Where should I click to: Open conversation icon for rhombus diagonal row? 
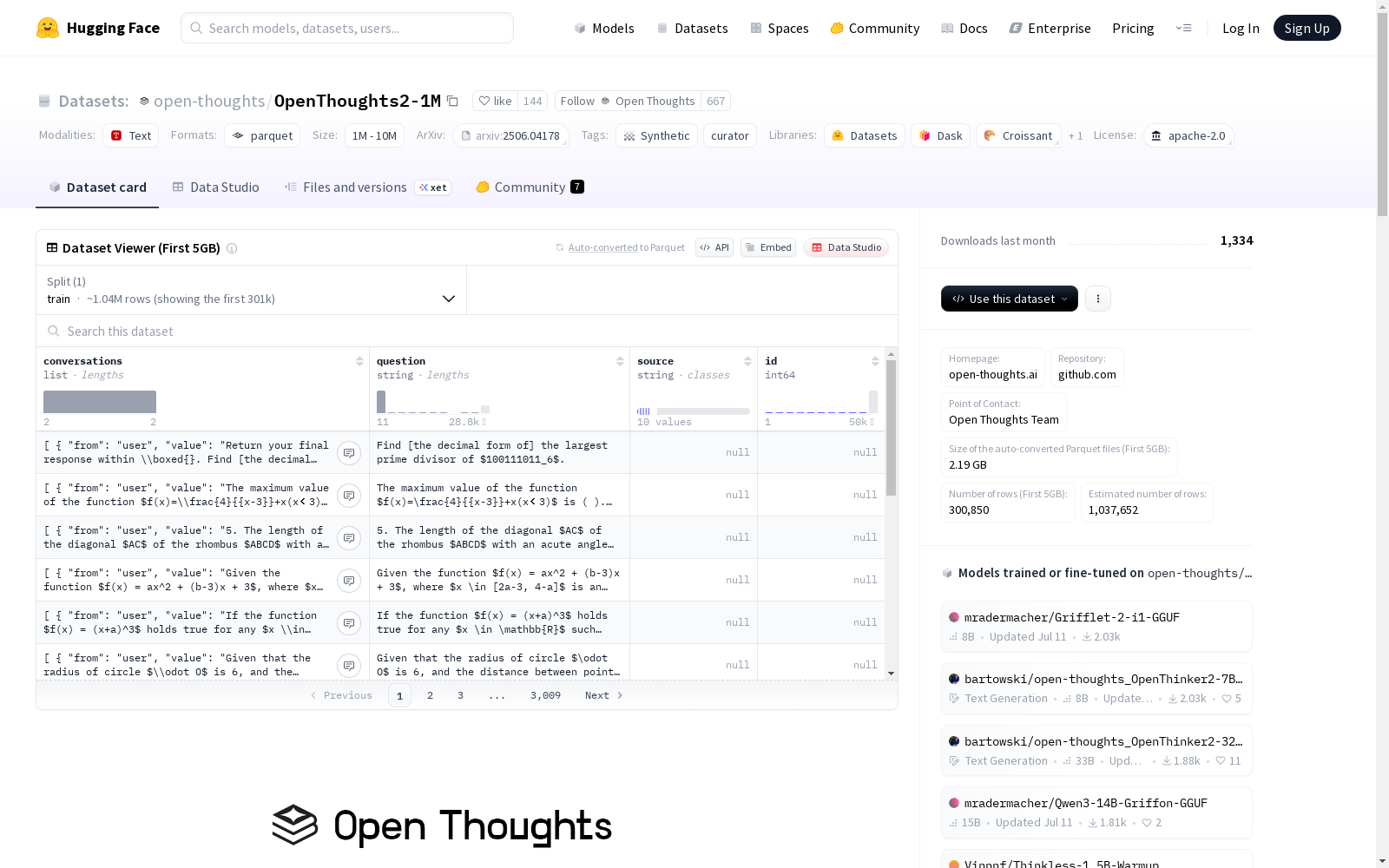click(x=349, y=537)
